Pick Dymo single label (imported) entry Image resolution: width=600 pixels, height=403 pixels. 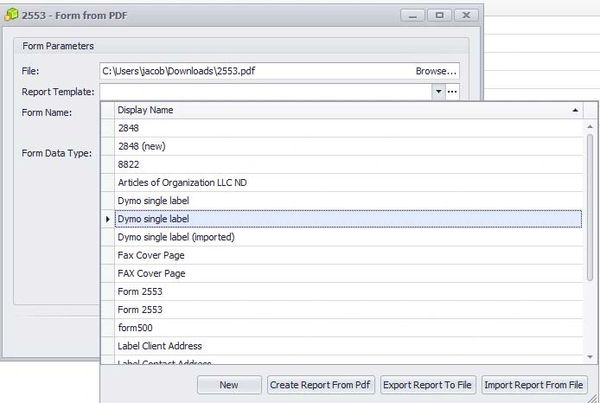click(175, 237)
